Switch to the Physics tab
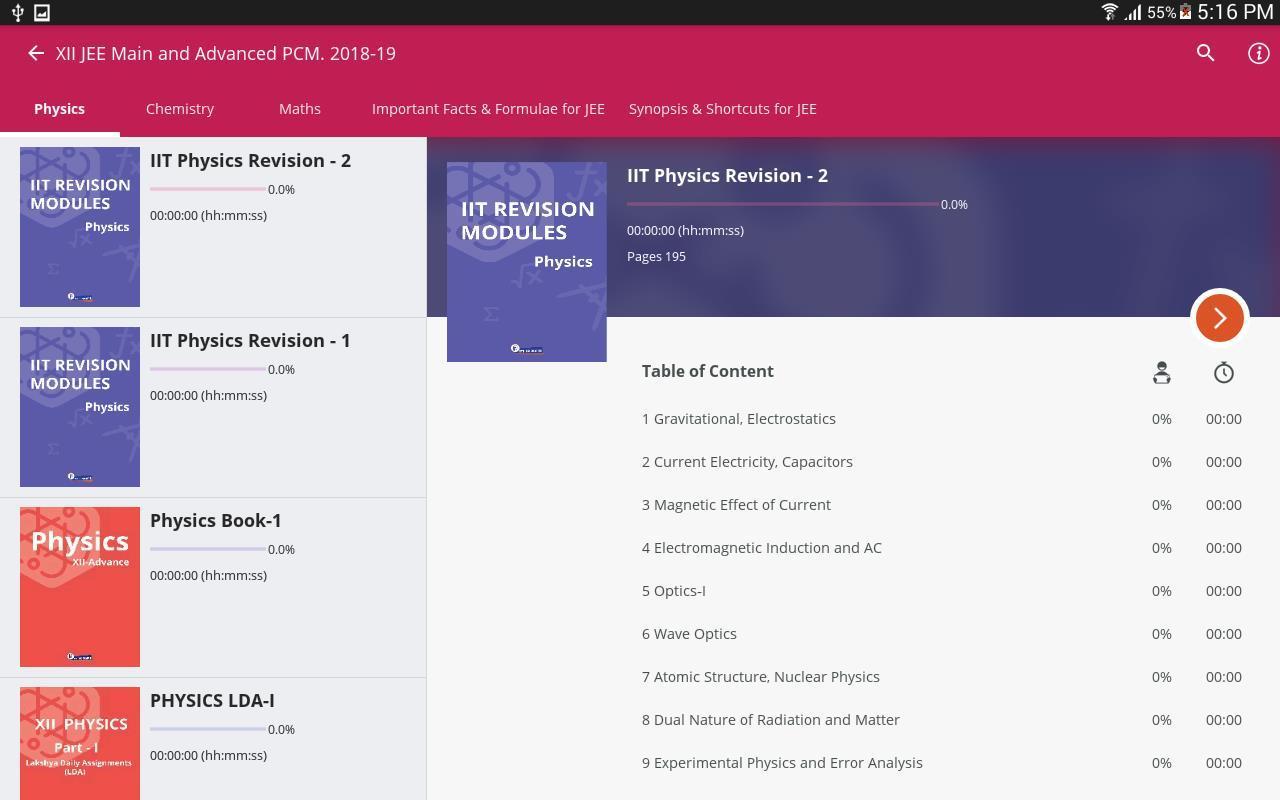 point(59,109)
